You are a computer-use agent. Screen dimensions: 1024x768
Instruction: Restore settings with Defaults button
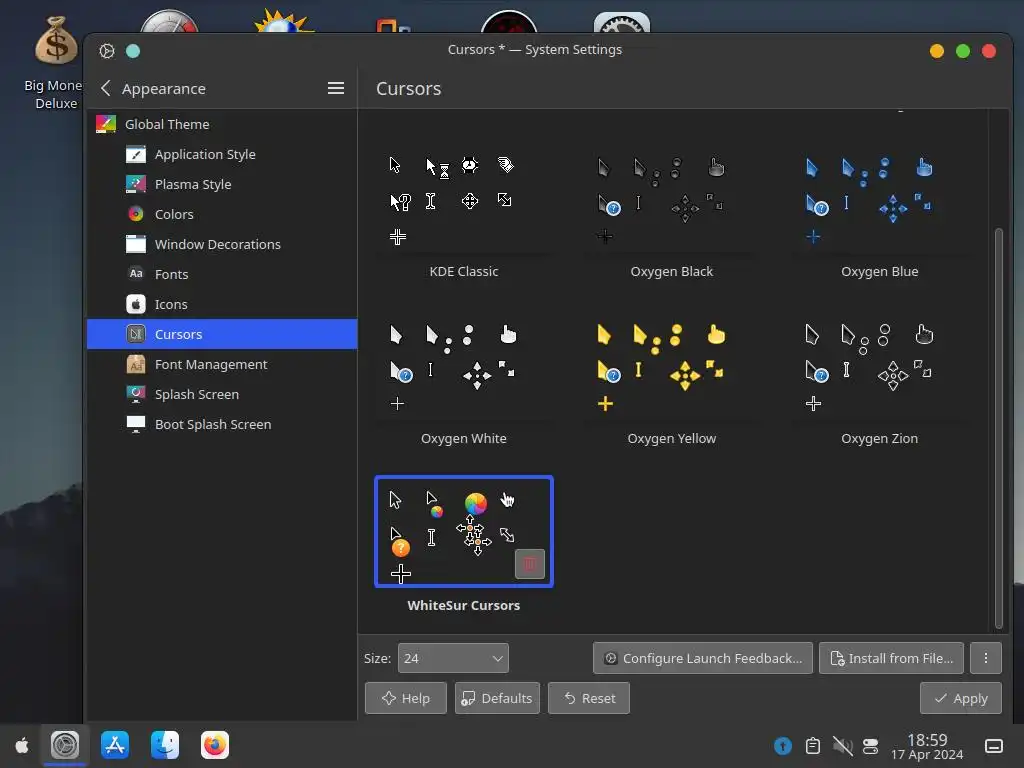pyautogui.click(x=497, y=698)
